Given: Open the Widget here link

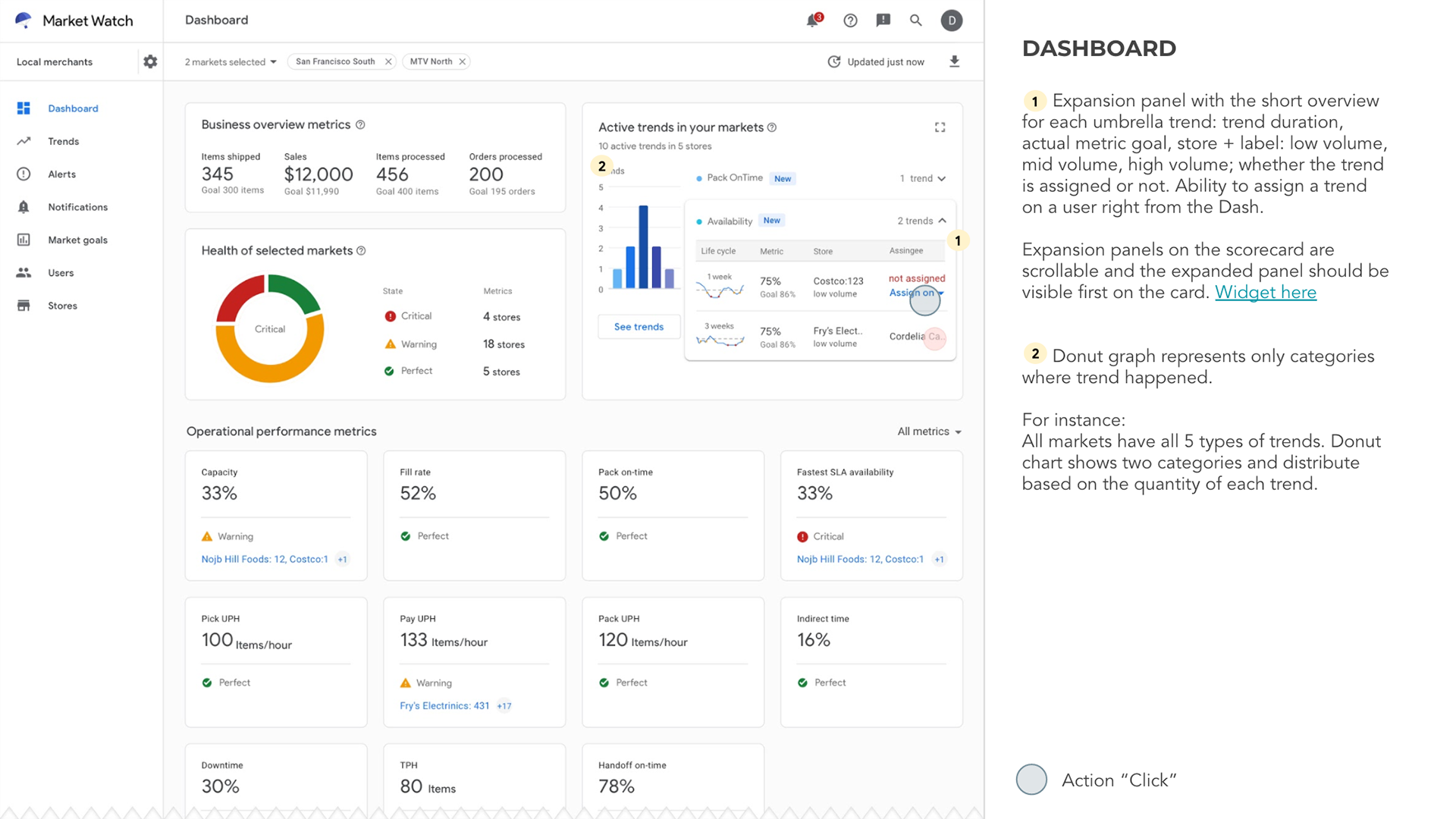Looking at the screenshot, I should tap(1266, 292).
